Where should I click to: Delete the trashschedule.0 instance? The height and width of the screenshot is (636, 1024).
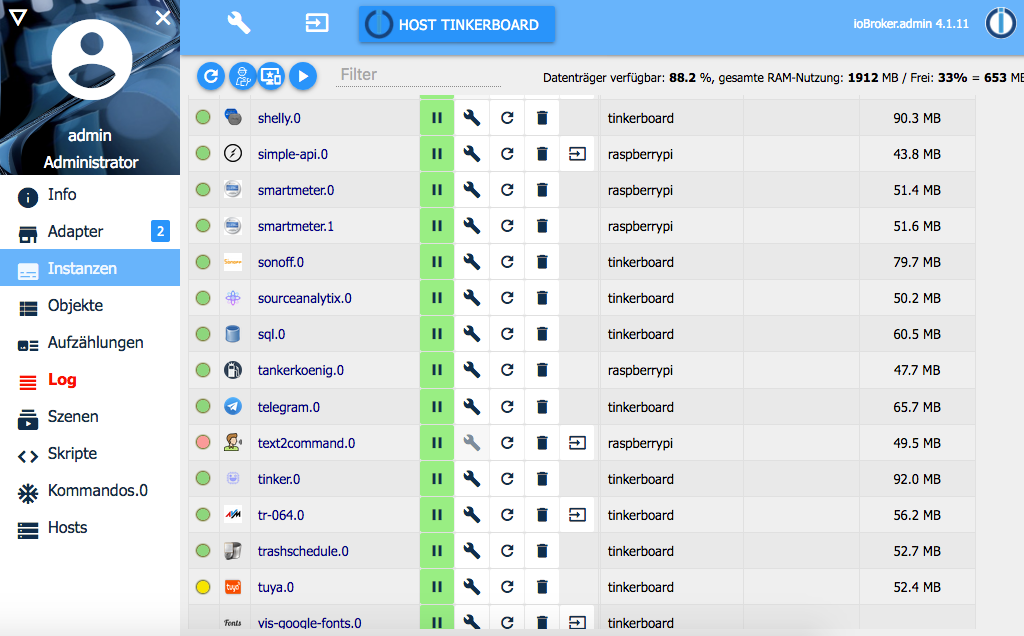(542, 551)
